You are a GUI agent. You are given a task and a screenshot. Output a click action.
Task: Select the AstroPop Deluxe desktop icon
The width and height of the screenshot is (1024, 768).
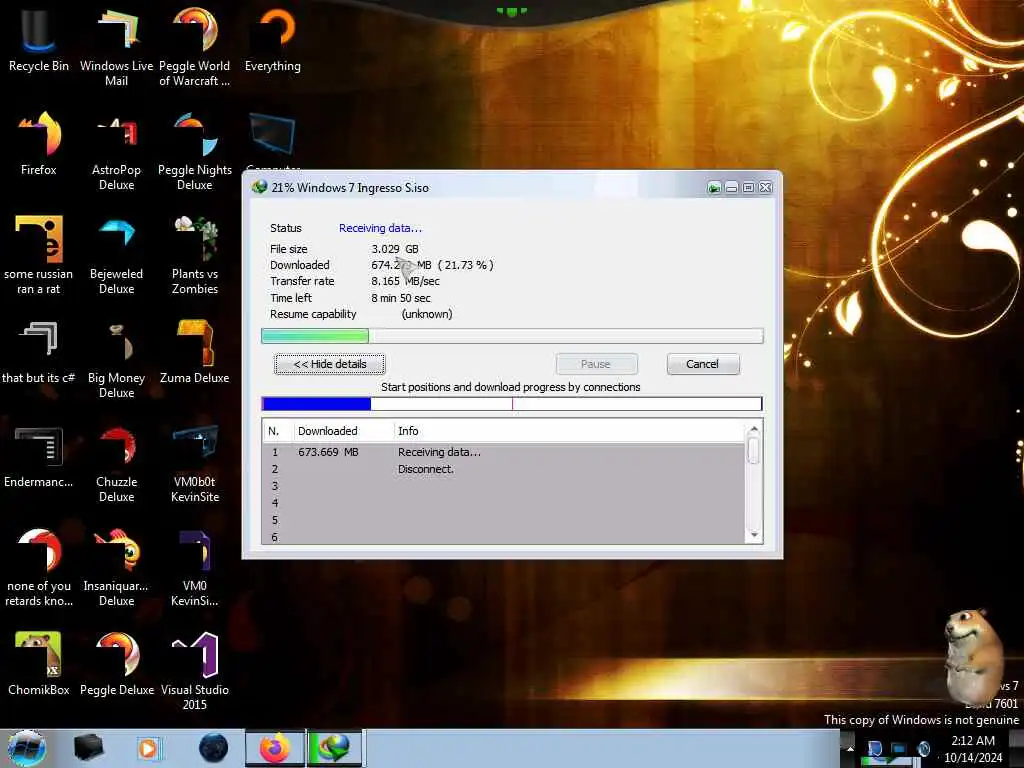[116, 151]
